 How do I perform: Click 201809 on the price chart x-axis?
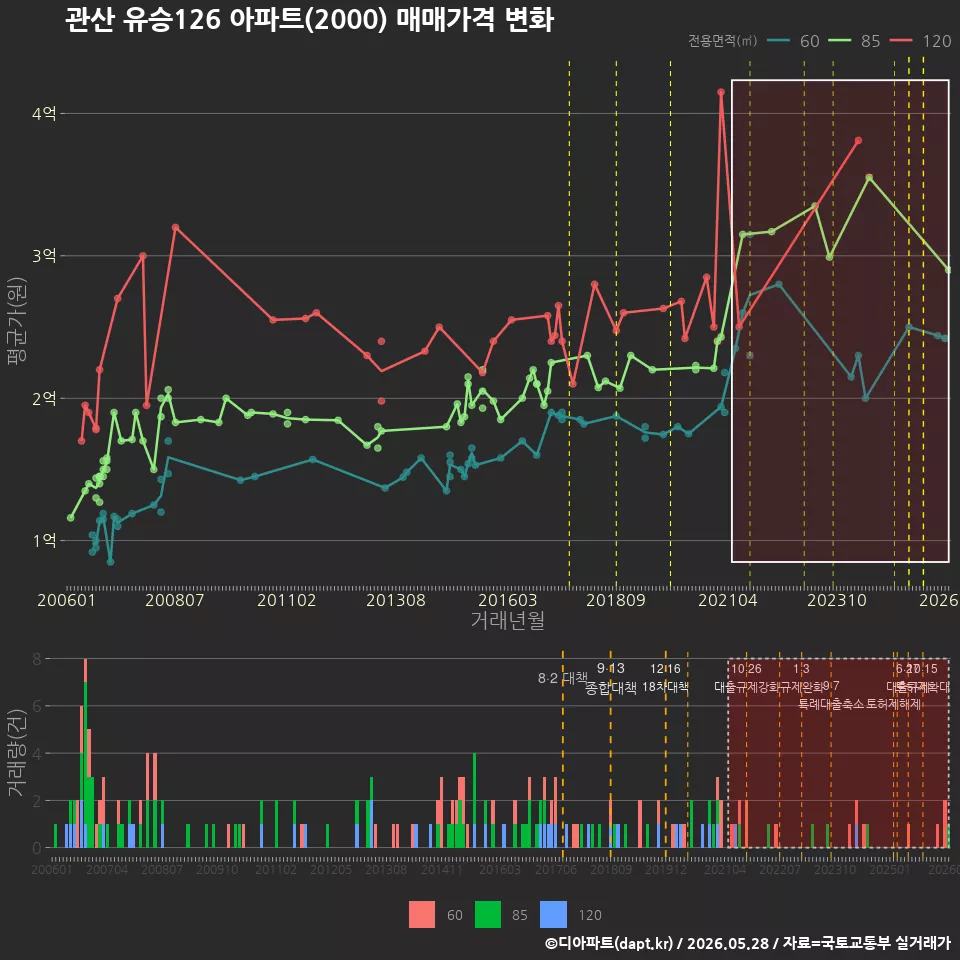click(616, 600)
